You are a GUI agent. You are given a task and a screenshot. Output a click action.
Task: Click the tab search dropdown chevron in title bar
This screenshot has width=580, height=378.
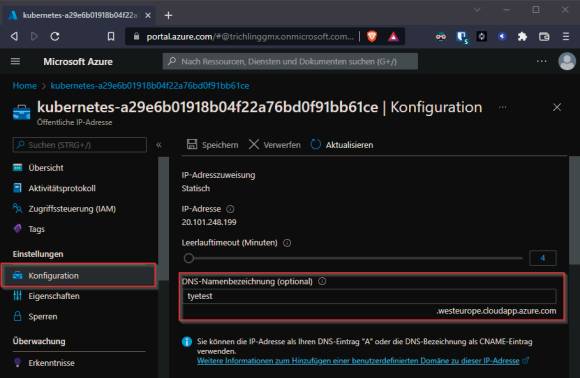tap(477, 10)
